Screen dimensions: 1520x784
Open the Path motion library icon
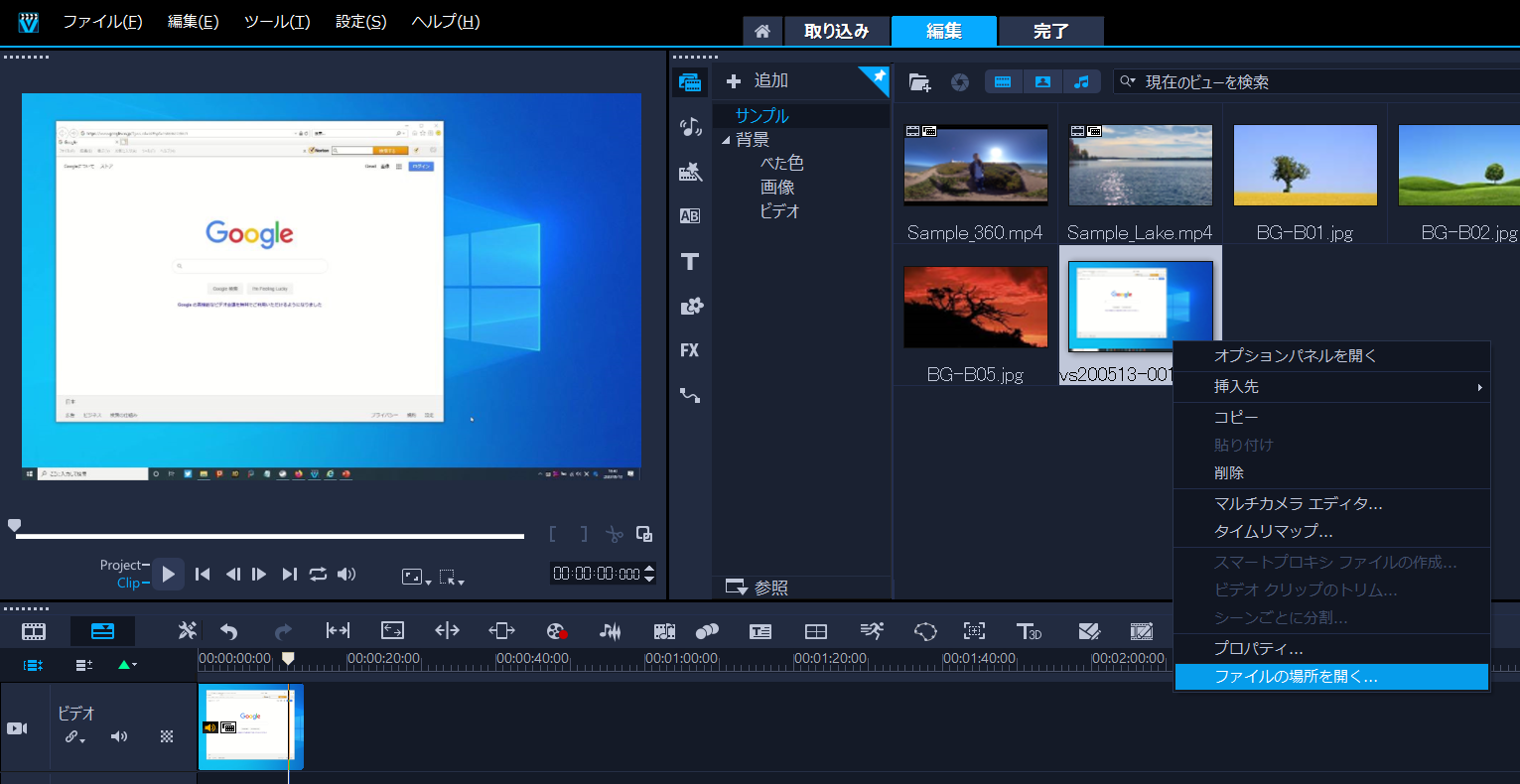(x=690, y=395)
